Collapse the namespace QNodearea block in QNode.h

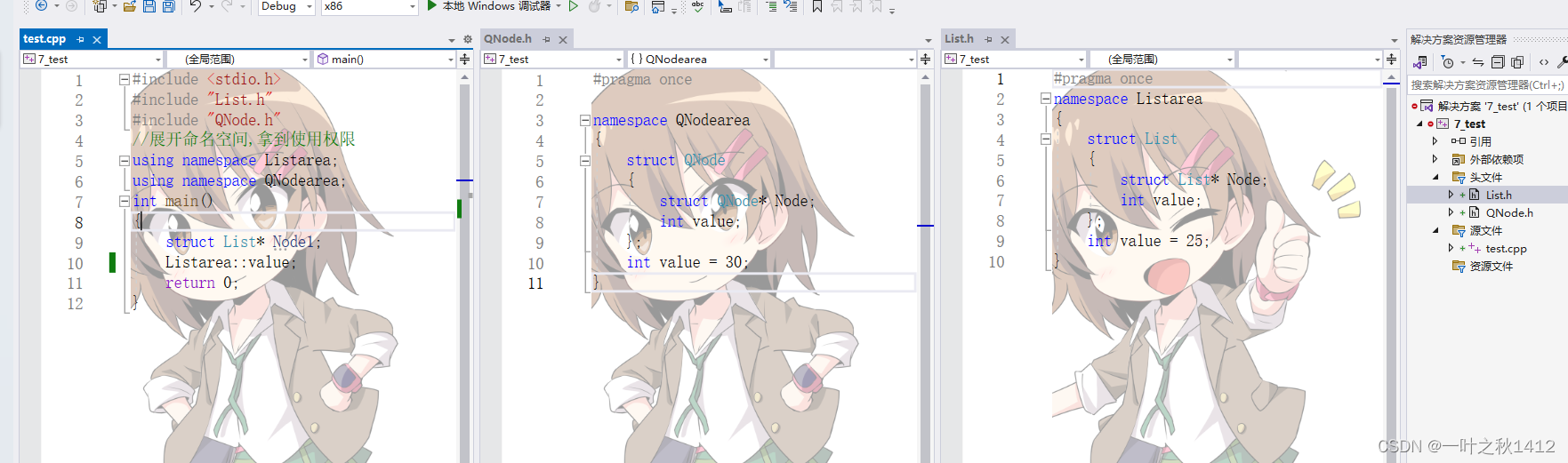click(x=585, y=120)
